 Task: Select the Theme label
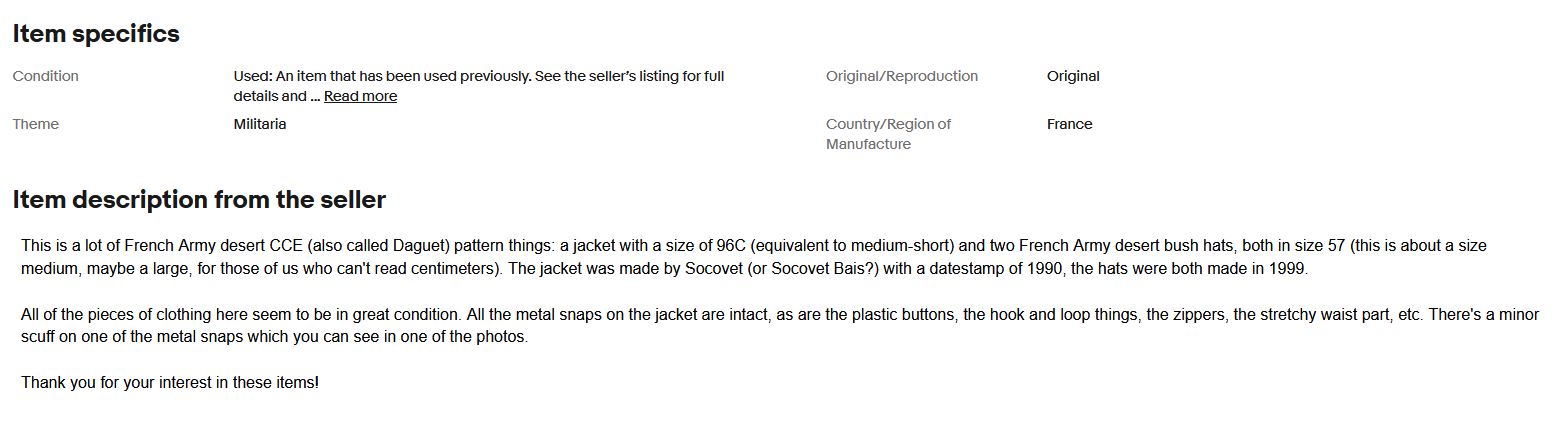point(36,124)
